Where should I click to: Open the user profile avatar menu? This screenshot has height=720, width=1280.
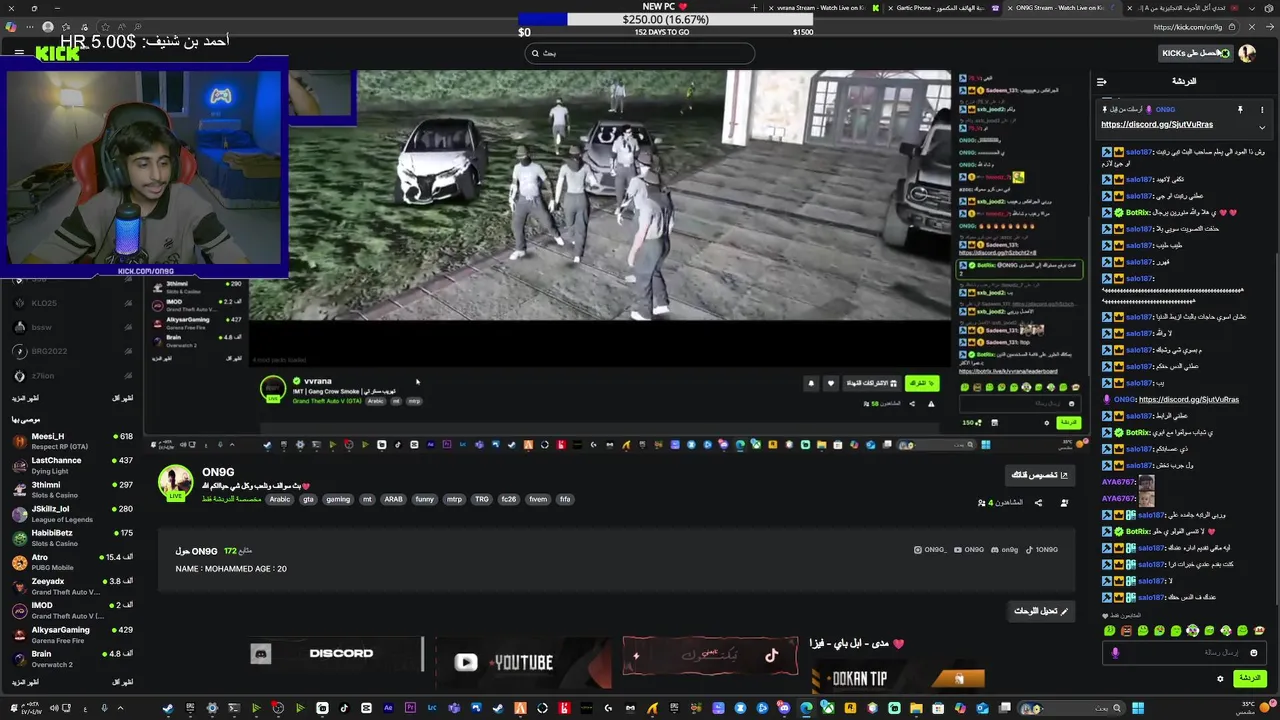point(1247,53)
